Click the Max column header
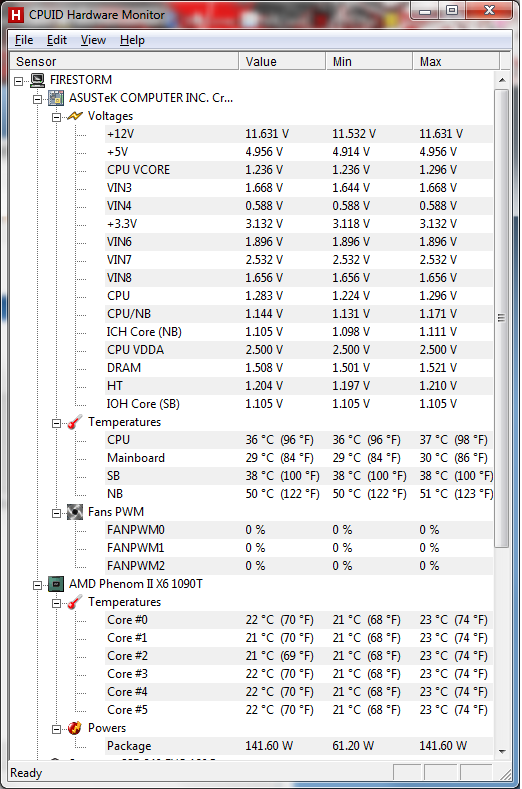Viewport: 522px width, 789px height. coord(457,61)
